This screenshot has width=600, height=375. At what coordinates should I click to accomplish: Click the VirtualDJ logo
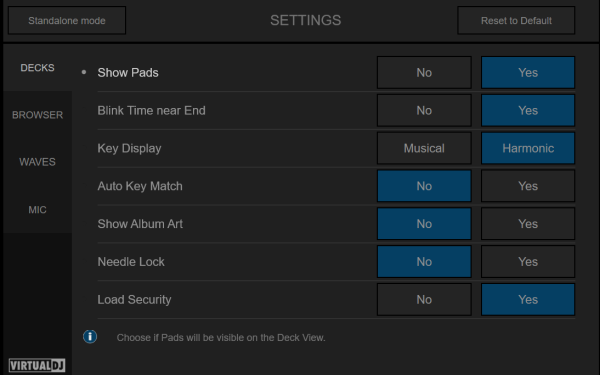pyautogui.click(x=37, y=365)
